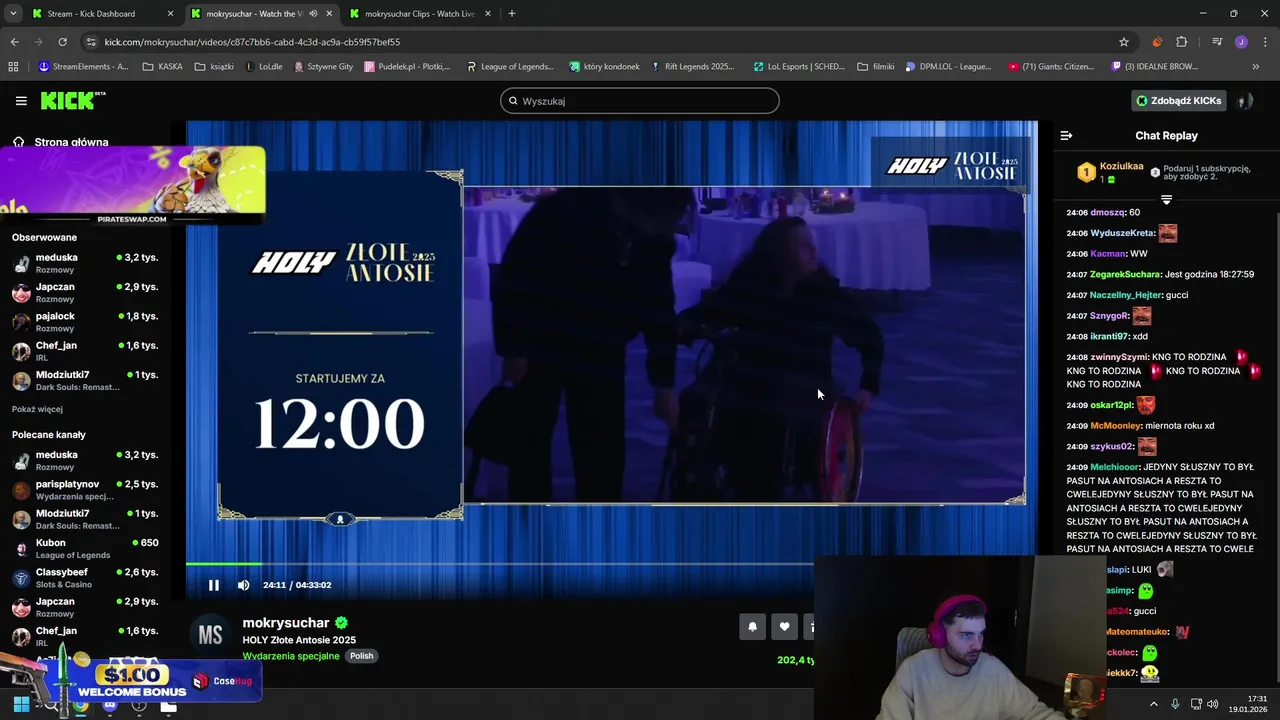Mute the video with the speaker icon
The image size is (1280, 720).
point(243,585)
